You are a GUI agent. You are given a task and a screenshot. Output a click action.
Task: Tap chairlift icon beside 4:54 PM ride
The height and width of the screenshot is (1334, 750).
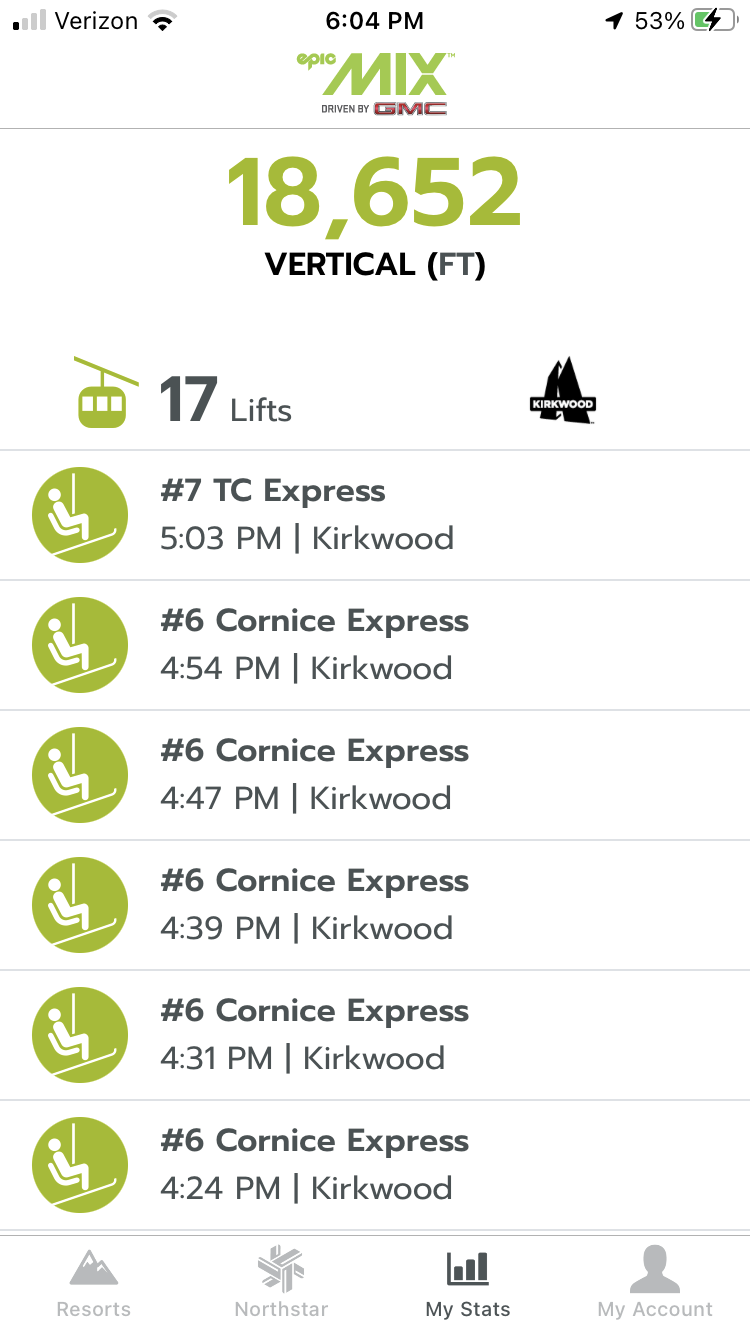coord(80,645)
